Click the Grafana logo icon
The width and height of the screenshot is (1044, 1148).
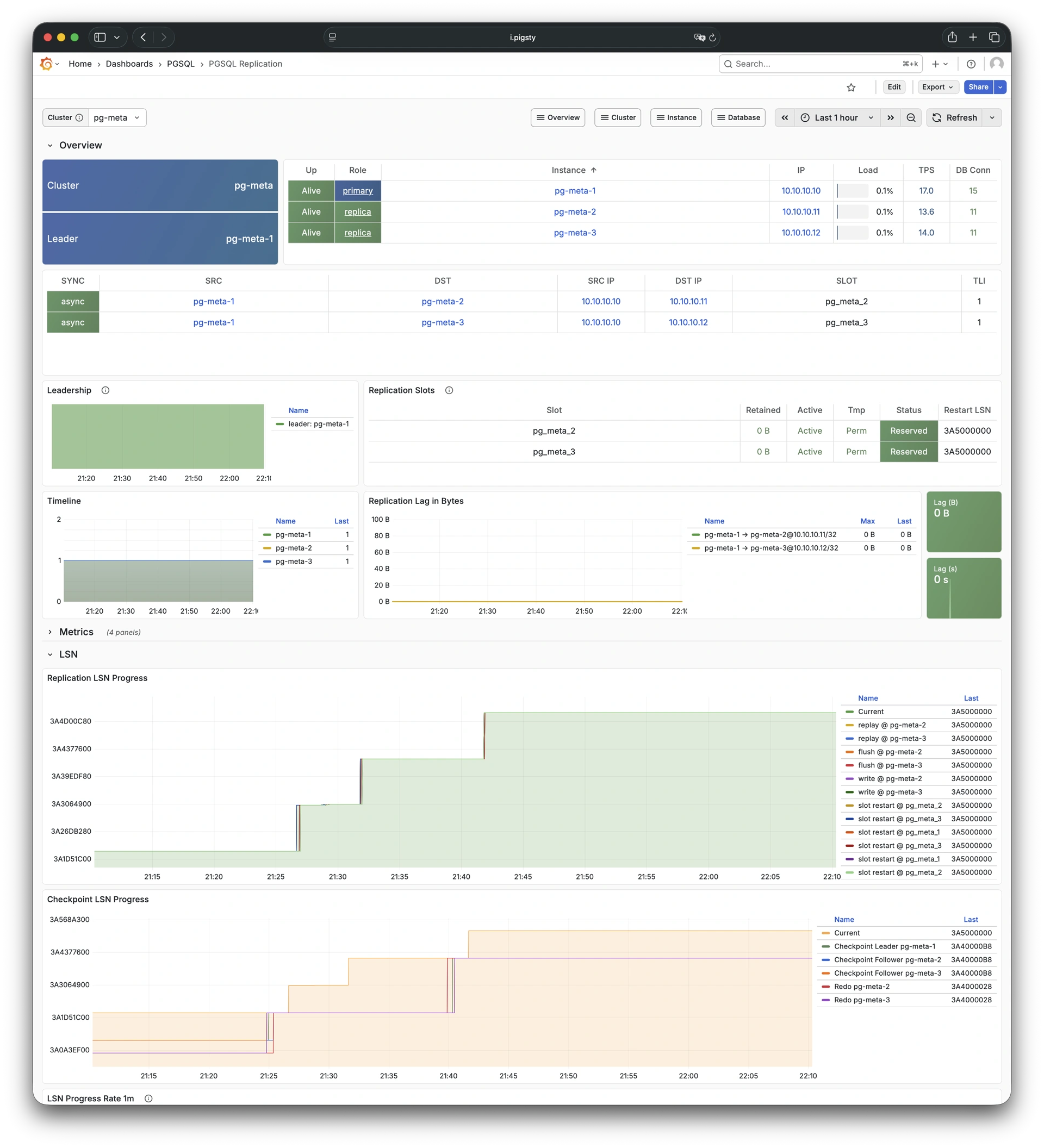[46, 63]
